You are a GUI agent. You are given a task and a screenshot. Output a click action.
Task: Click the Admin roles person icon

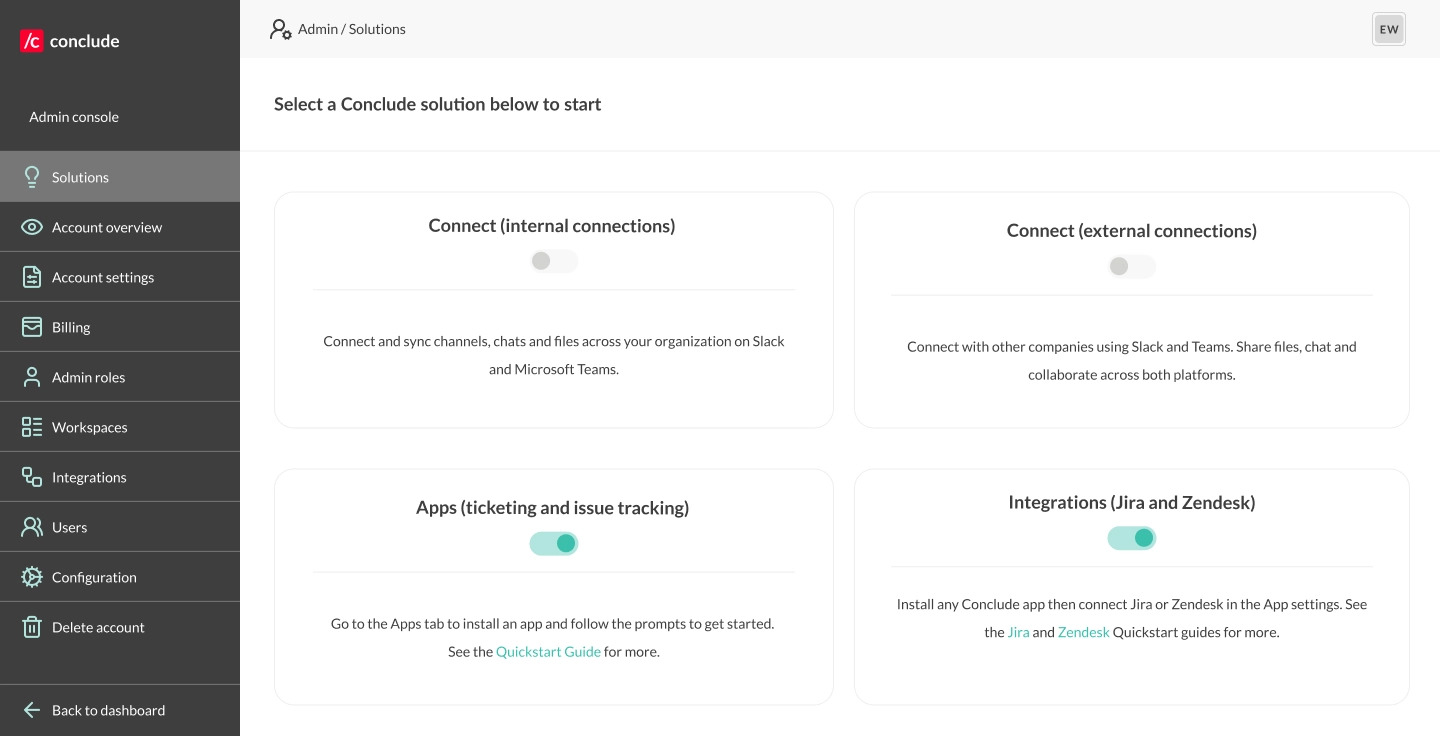31,376
